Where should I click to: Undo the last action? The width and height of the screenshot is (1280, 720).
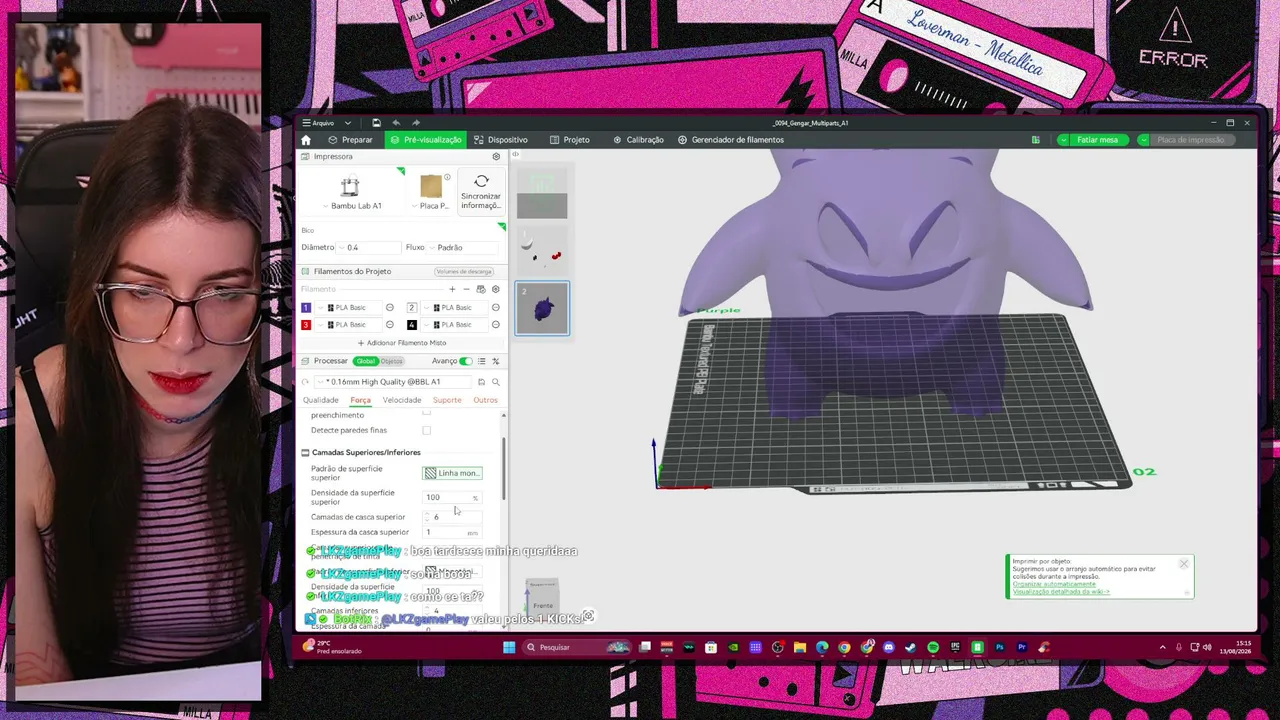396,123
